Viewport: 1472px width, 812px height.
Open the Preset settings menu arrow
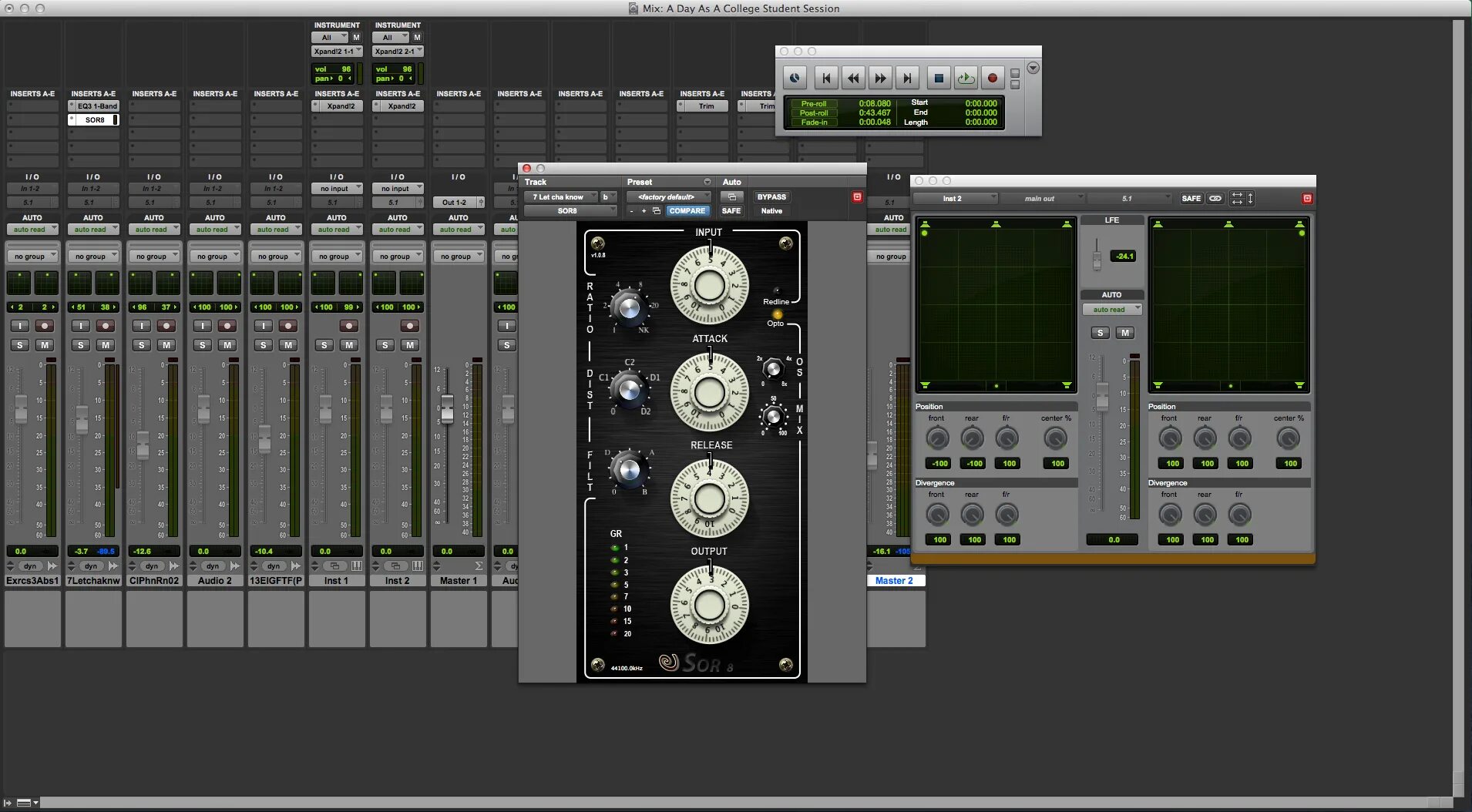pos(707,183)
